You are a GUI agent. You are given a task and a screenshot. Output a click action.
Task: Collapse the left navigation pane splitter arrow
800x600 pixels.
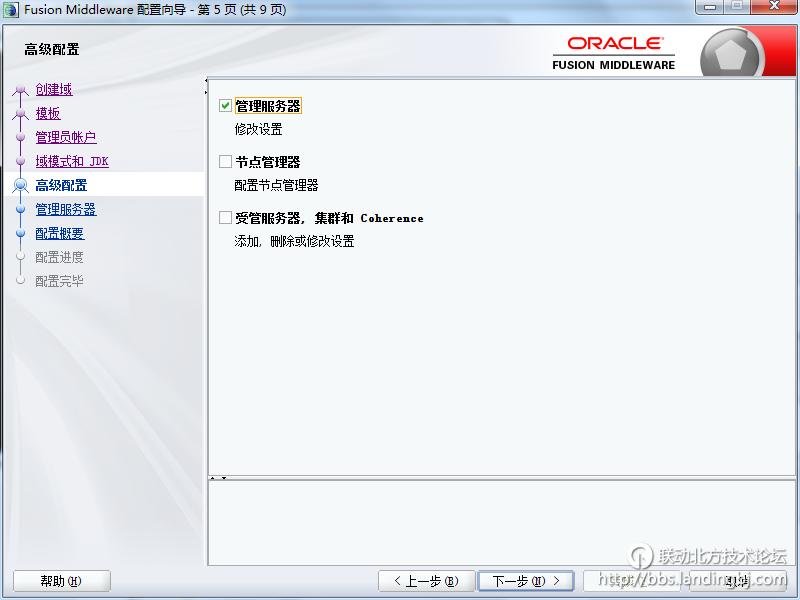(x=206, y=81)
